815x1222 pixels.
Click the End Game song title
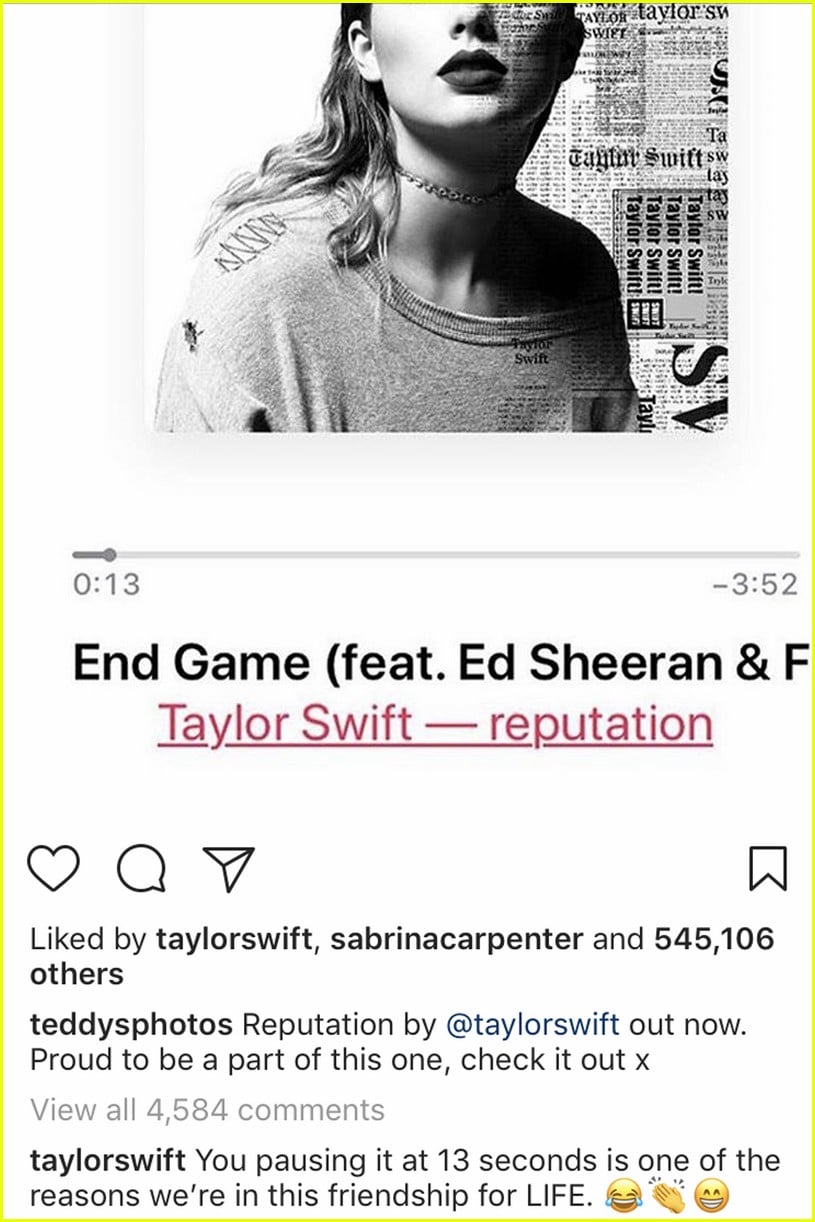pos(439,664)
